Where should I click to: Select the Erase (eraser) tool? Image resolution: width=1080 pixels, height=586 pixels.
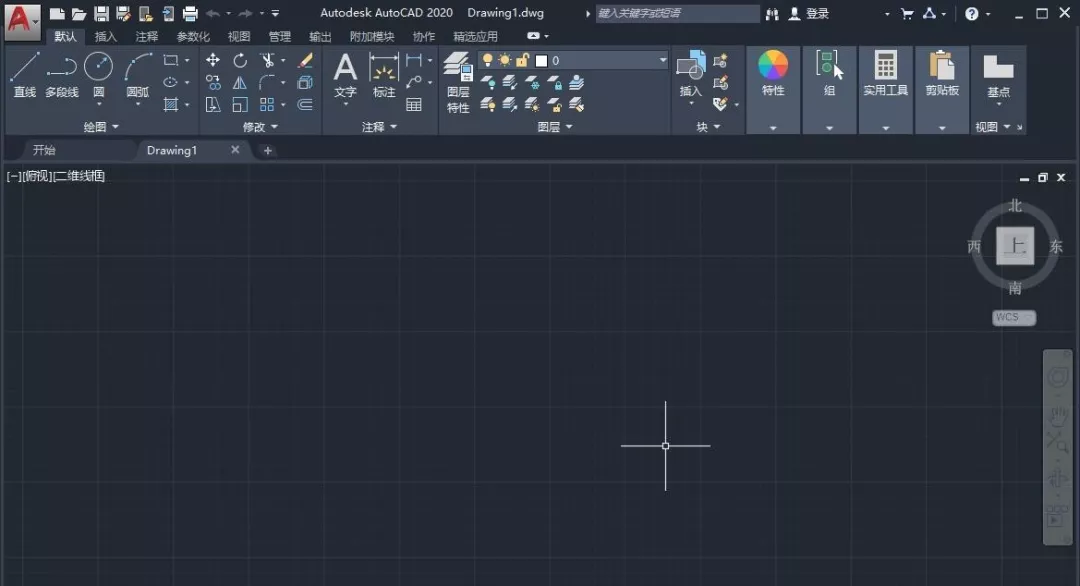(x=305, y=61)
